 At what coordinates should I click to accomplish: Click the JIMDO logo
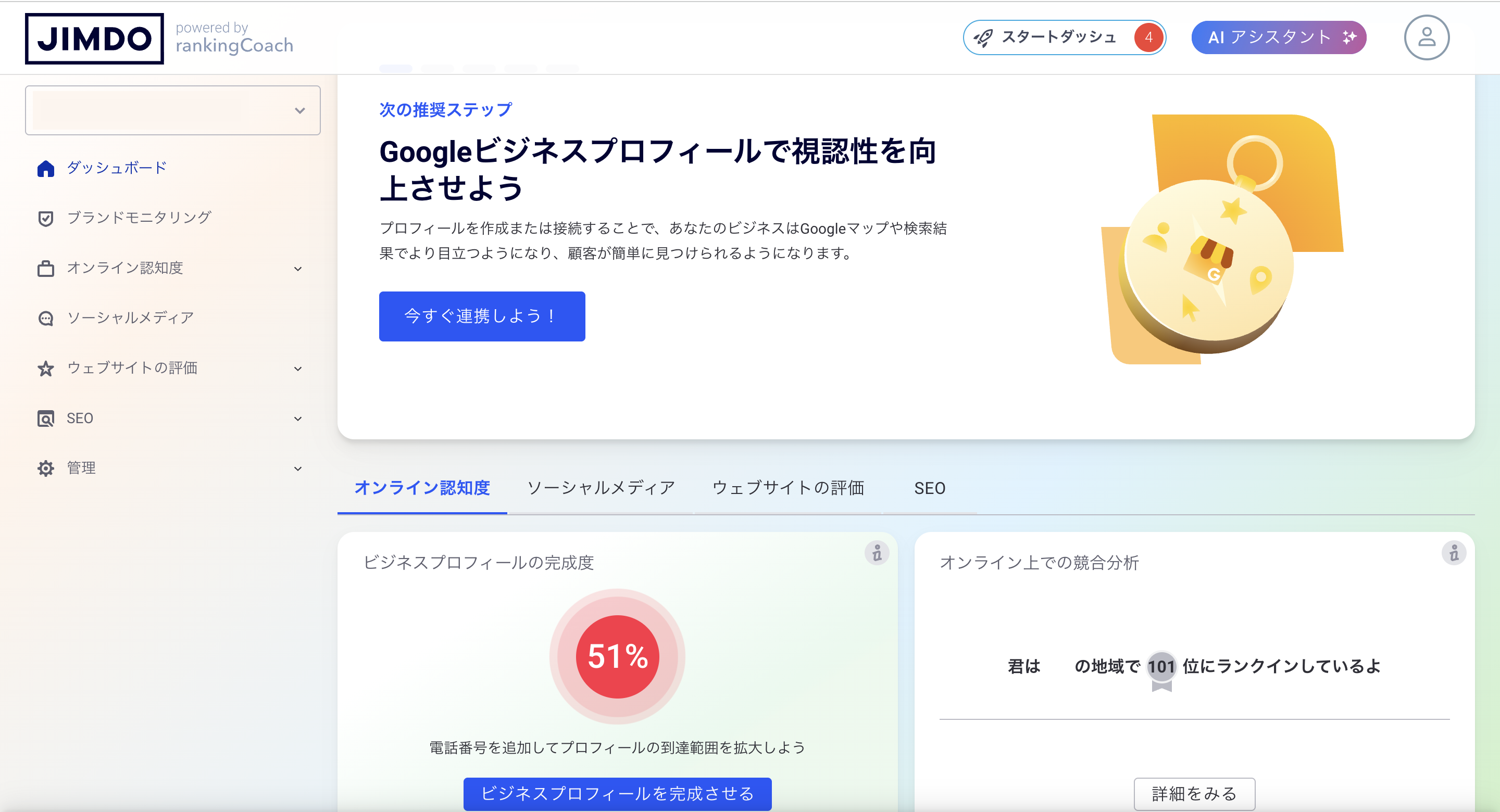click(94, 39)
